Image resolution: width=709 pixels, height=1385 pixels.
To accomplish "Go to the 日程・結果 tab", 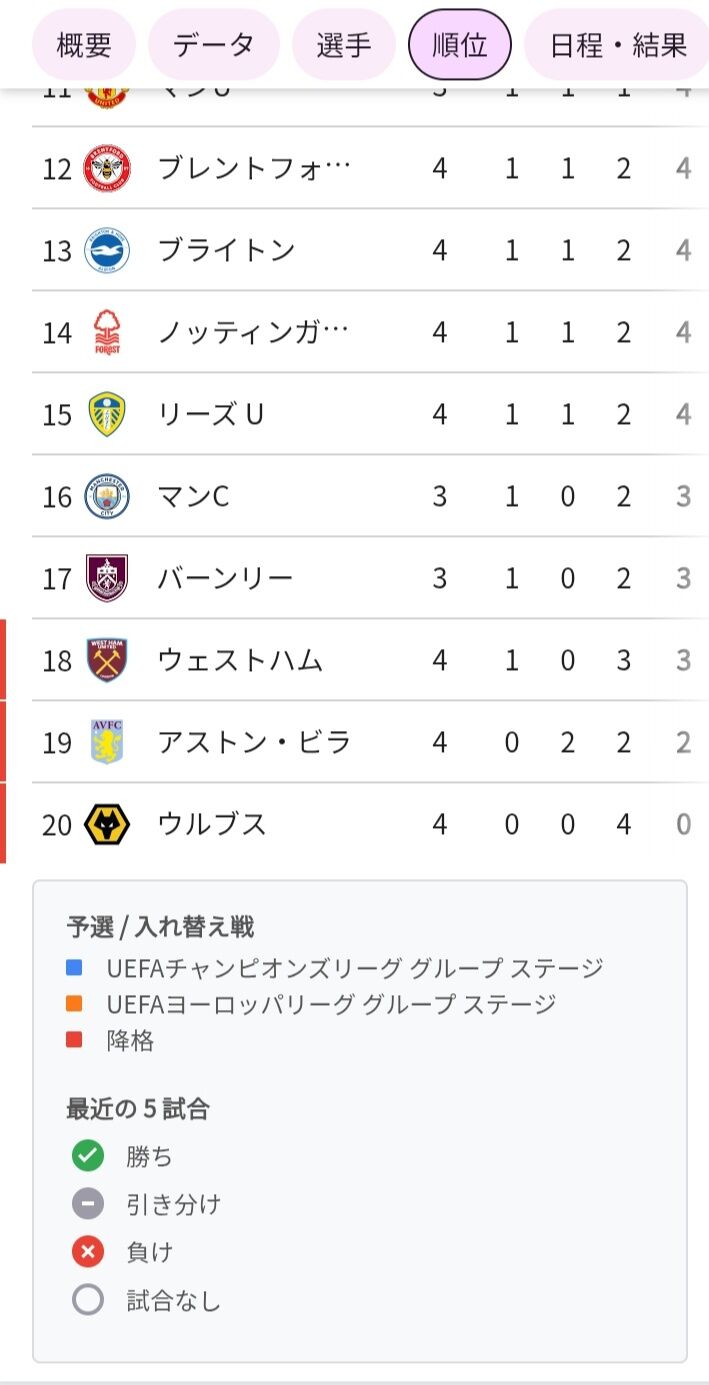I will pyautogui.click(x=618, y=44).
